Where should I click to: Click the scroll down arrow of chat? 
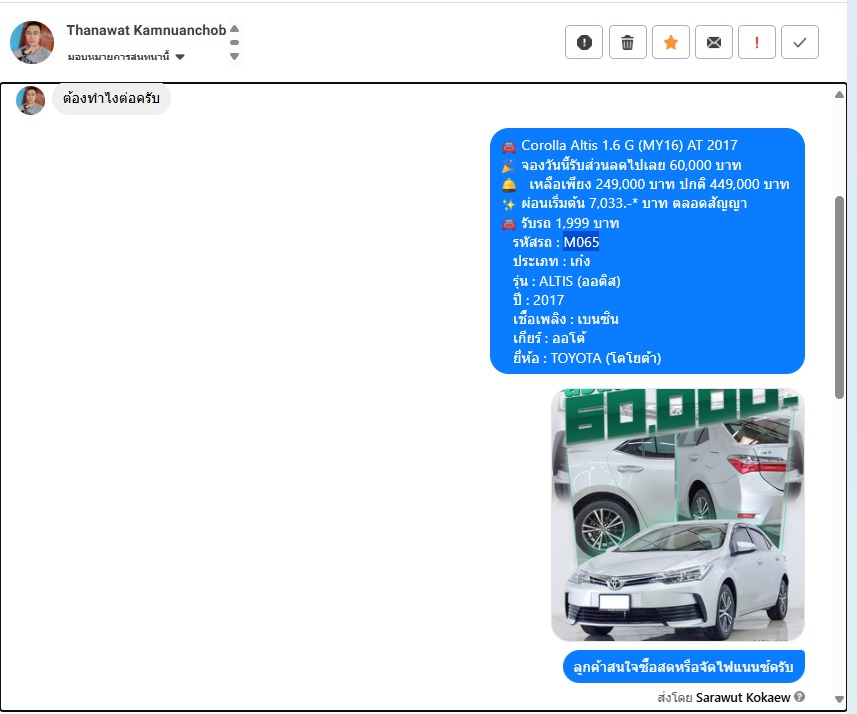pos(840,699)
